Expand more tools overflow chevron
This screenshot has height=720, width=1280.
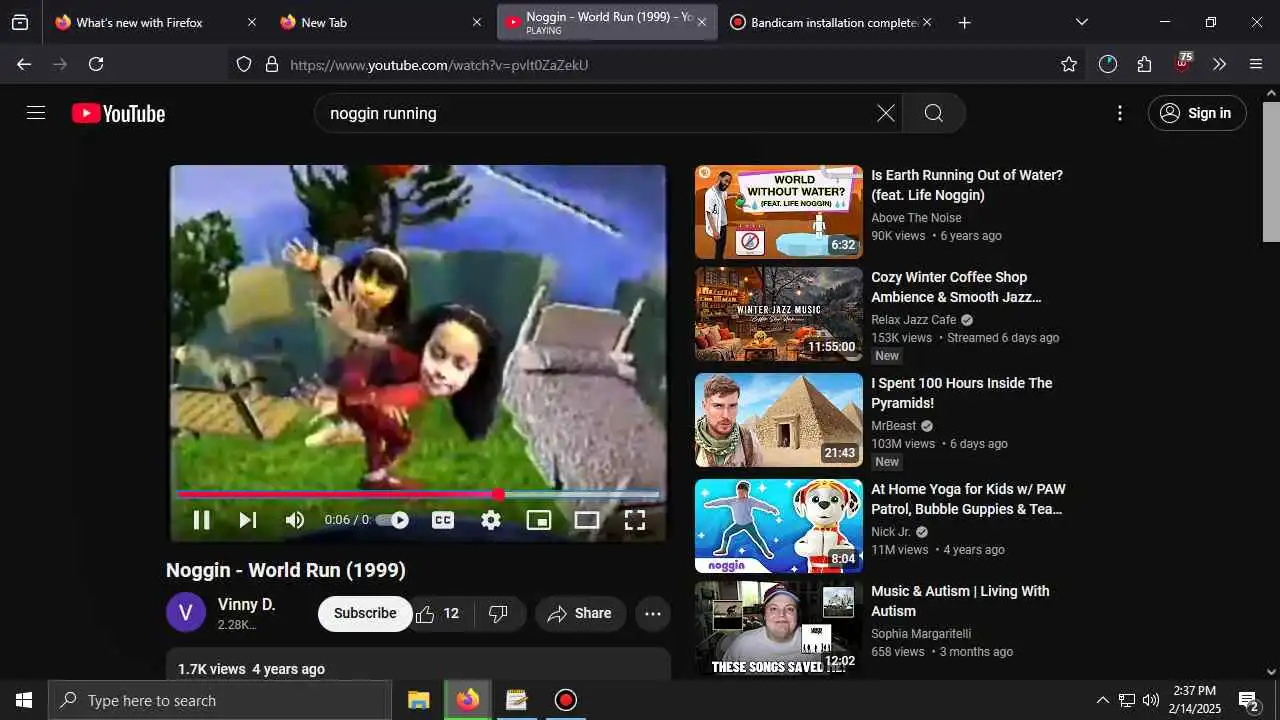tap(1219, 64)
